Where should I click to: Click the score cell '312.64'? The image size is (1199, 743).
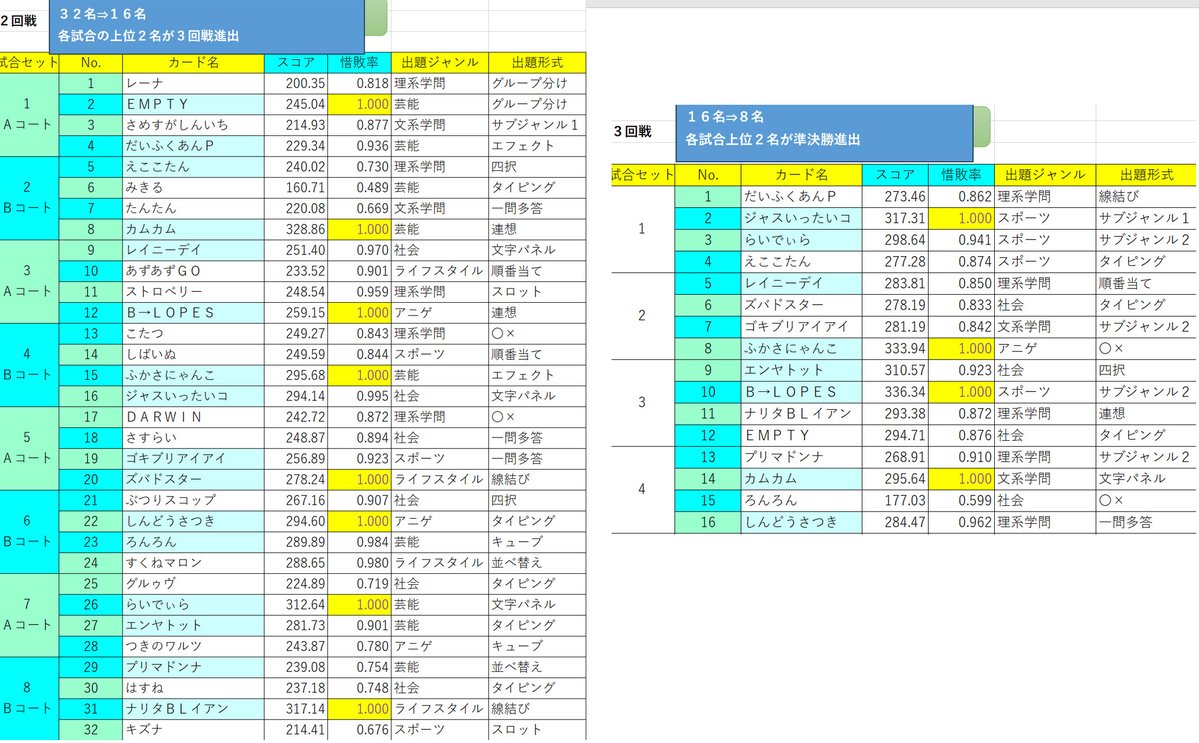(x=296, y=605)
